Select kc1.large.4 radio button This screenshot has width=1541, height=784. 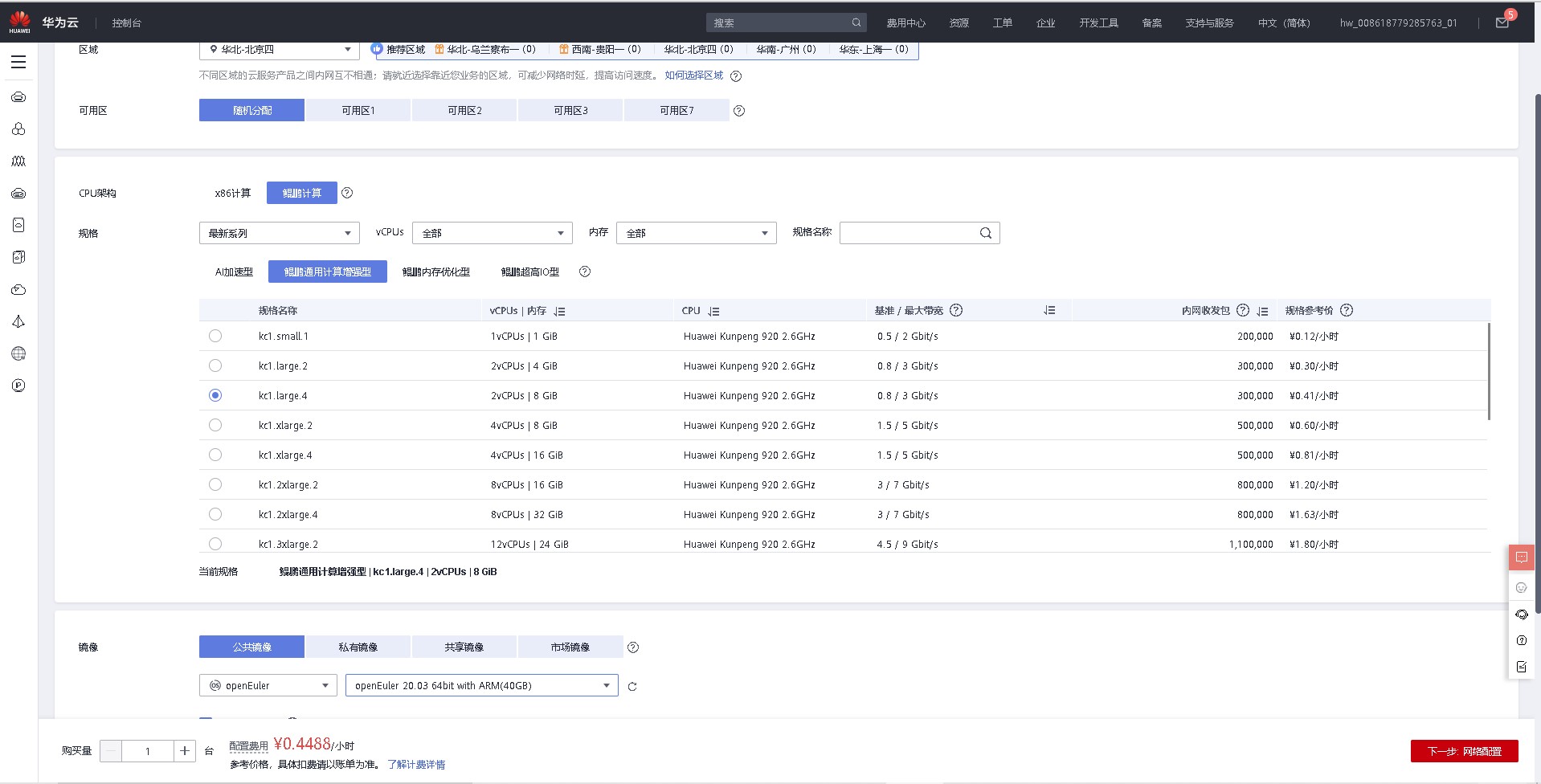point(215,395)
